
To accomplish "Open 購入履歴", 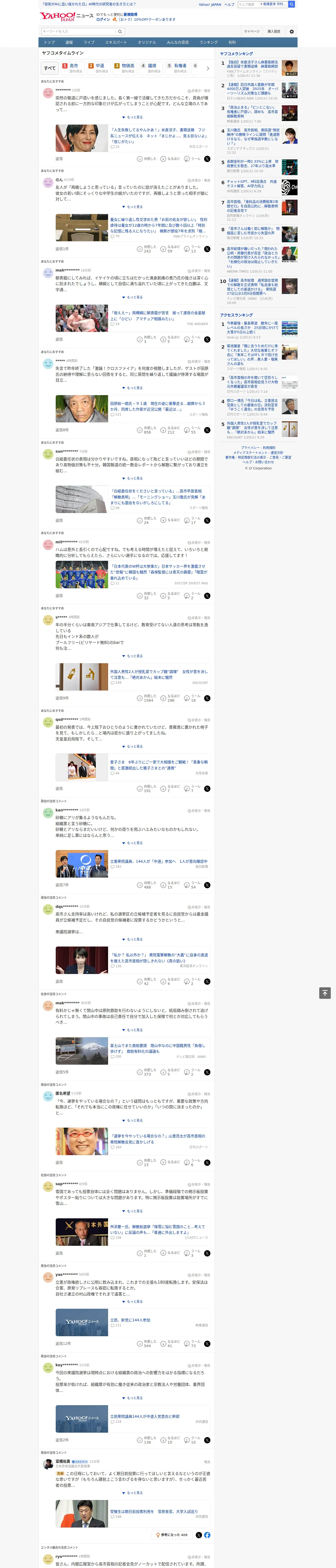I will (274, 31).
